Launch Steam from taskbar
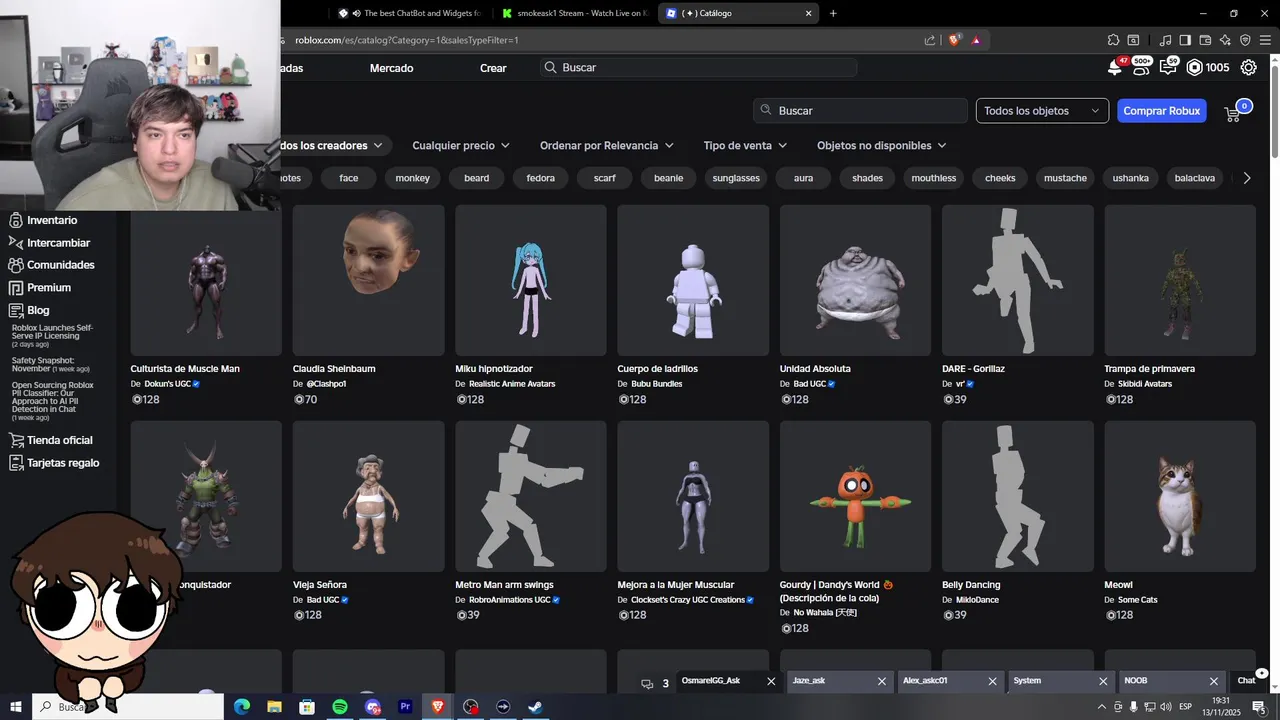The width and height of the screenshot is (1280, 720). 535,707
